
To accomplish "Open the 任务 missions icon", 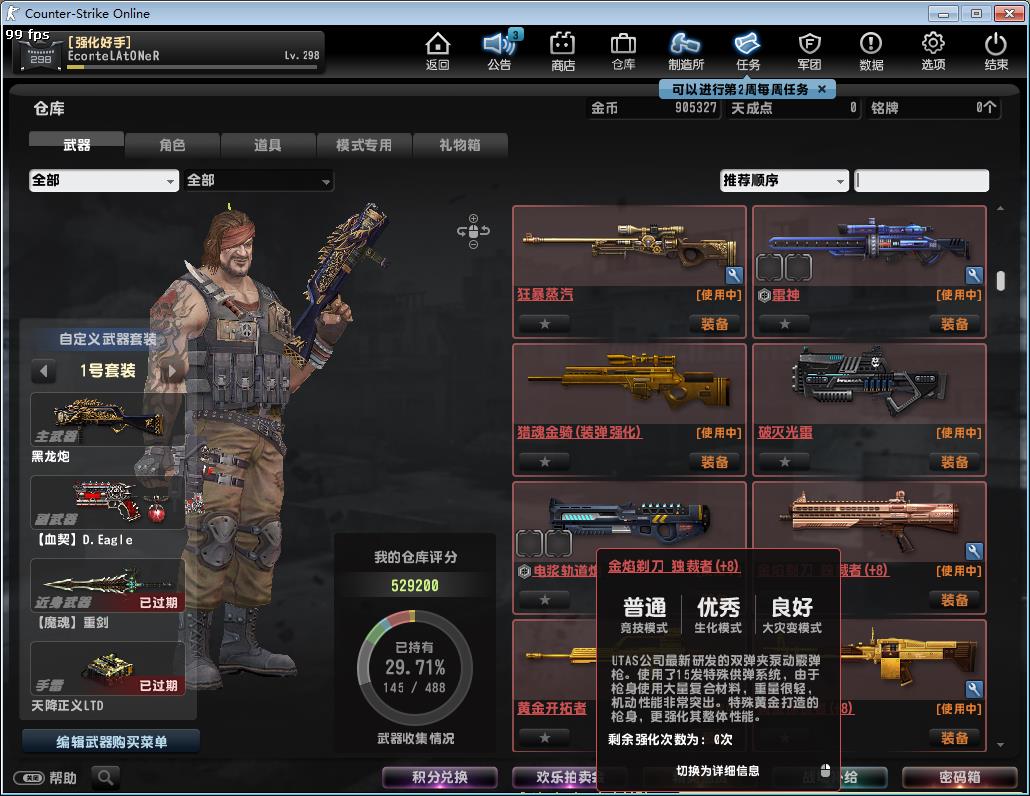I will point(748,51).
